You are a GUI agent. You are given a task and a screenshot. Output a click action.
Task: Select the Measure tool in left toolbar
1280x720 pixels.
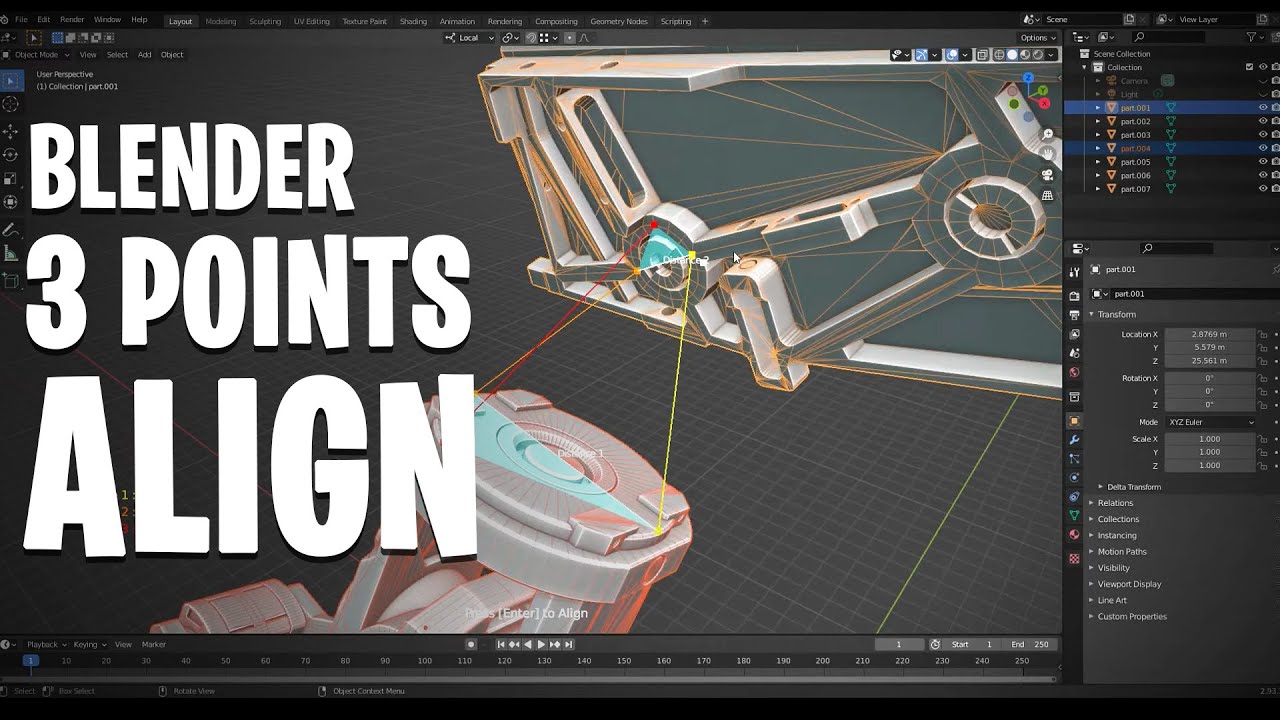[x=11, y=254]
